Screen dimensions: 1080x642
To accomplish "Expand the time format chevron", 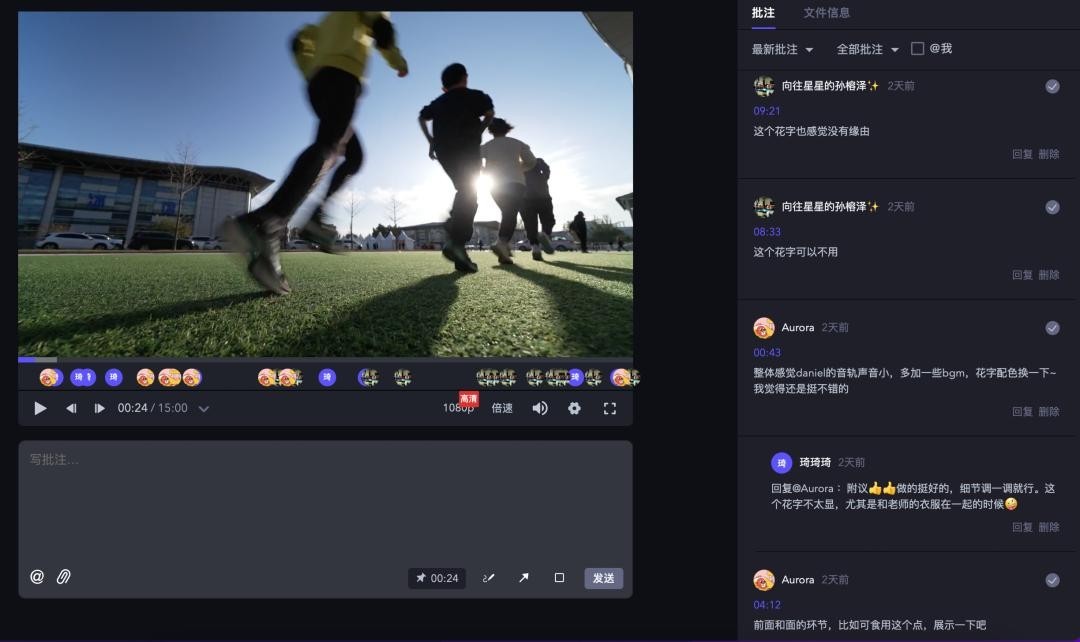I will tap(204, 409).
